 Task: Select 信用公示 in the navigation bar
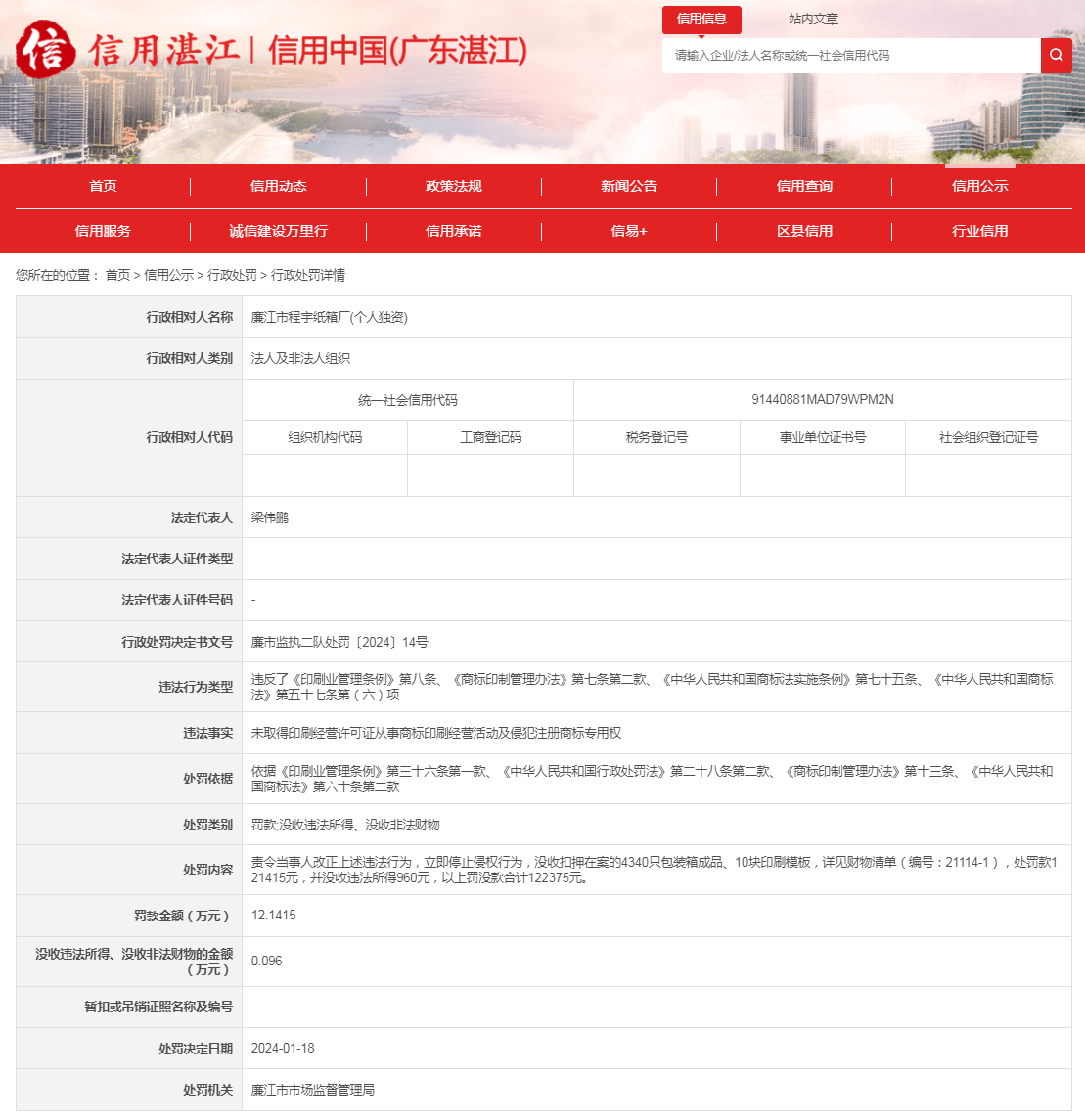(x=979, y=186)
